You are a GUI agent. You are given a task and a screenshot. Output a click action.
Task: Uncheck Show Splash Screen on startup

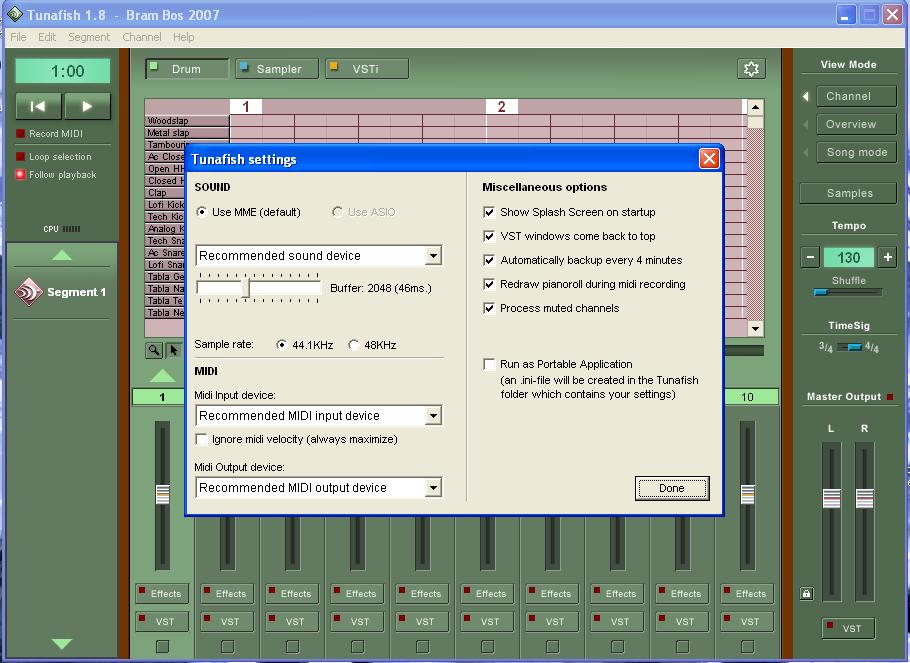point(489,212)
